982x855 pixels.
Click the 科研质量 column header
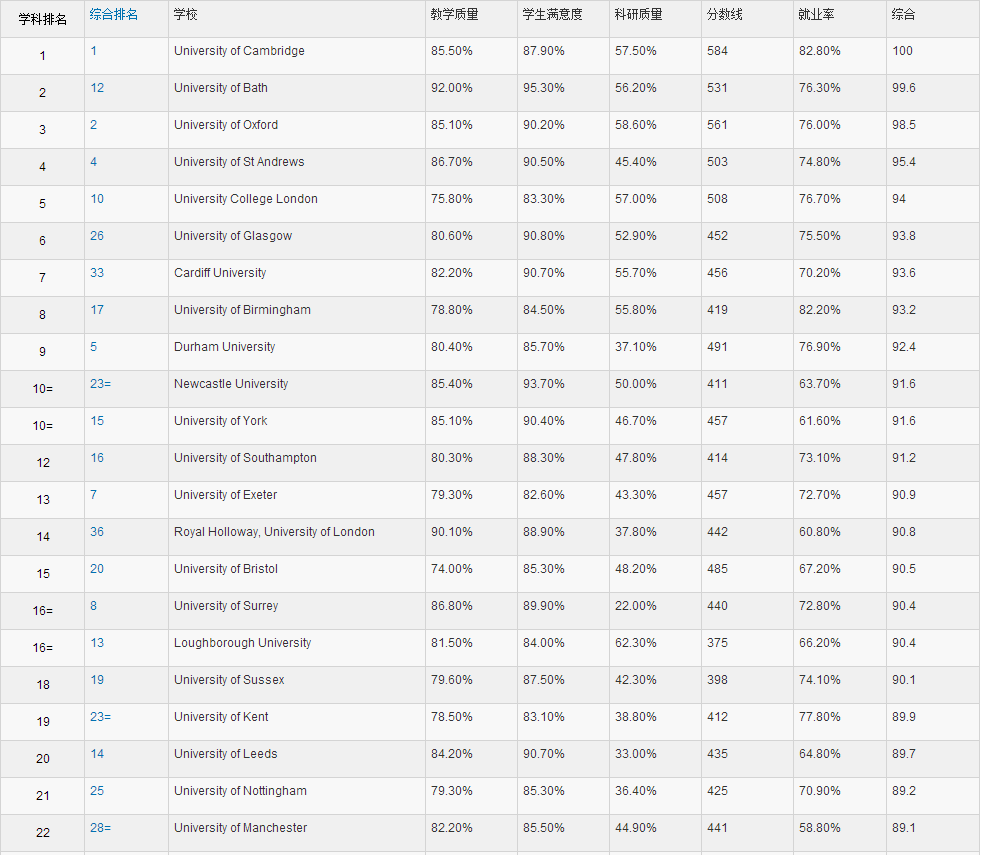click(x=638, y=15)
